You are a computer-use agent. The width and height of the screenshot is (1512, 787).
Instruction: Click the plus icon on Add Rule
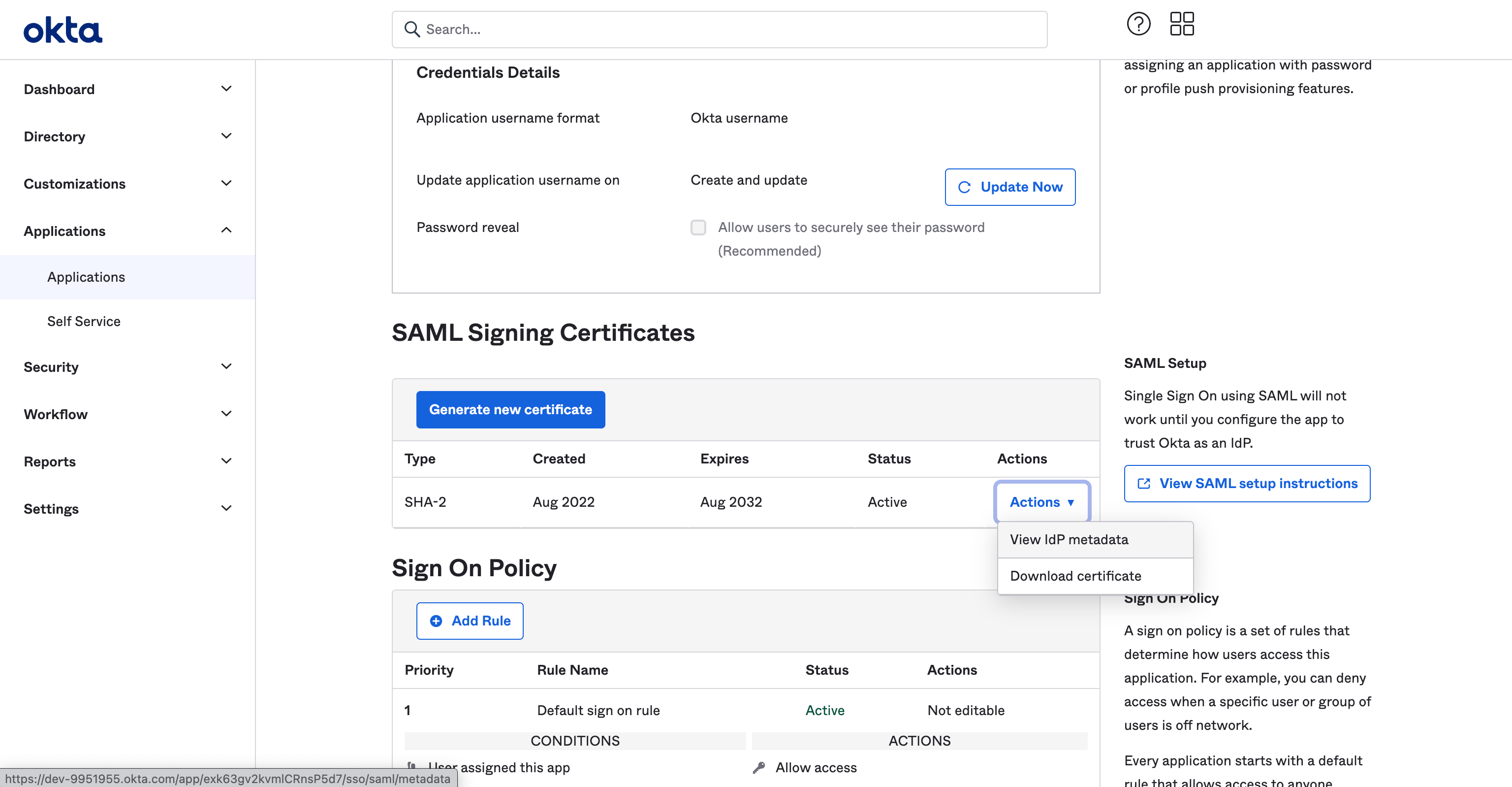pyautogui.click(x=436, y=621)
